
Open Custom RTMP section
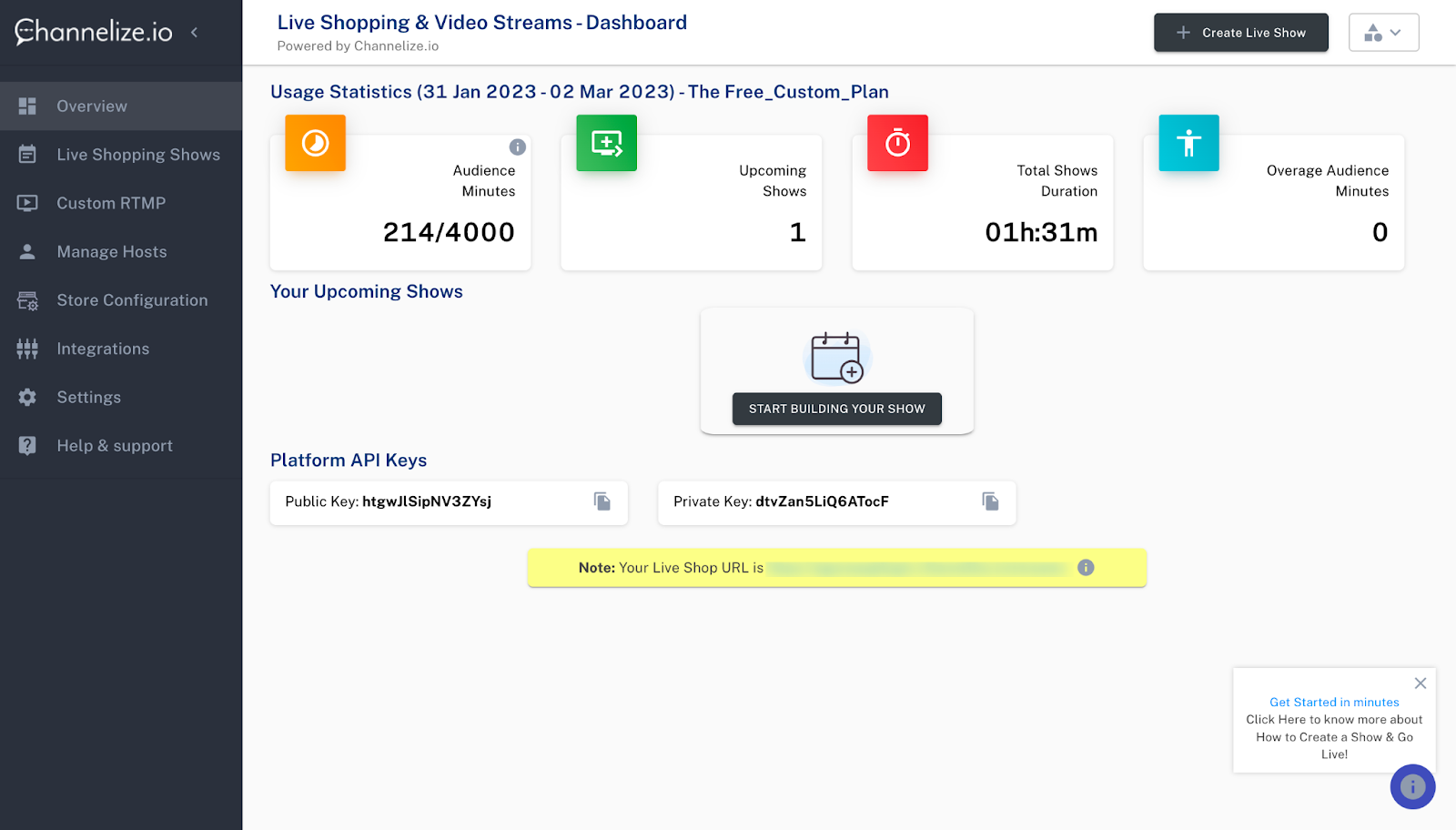tap(121, 203)
